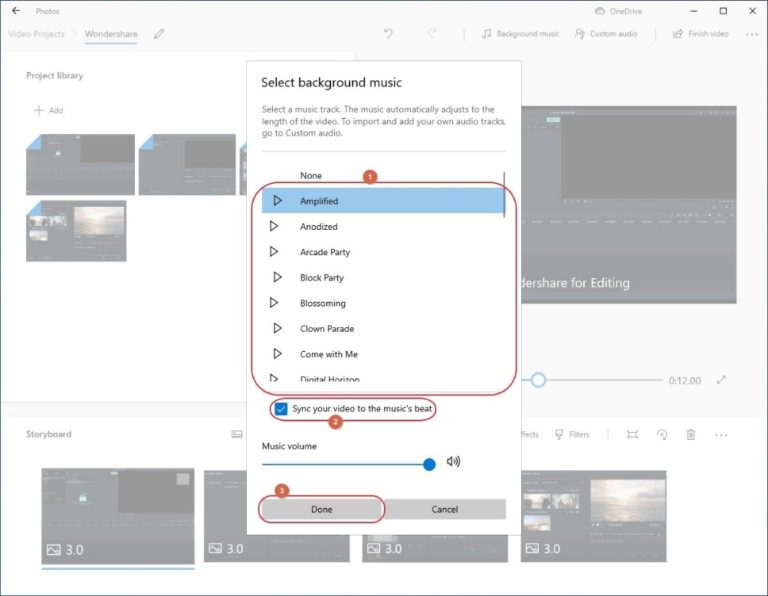Image resolution: width=768 pixels, height=596 pixels.
Task: Click the Music volume slider handle
Action: click(429, 464)
